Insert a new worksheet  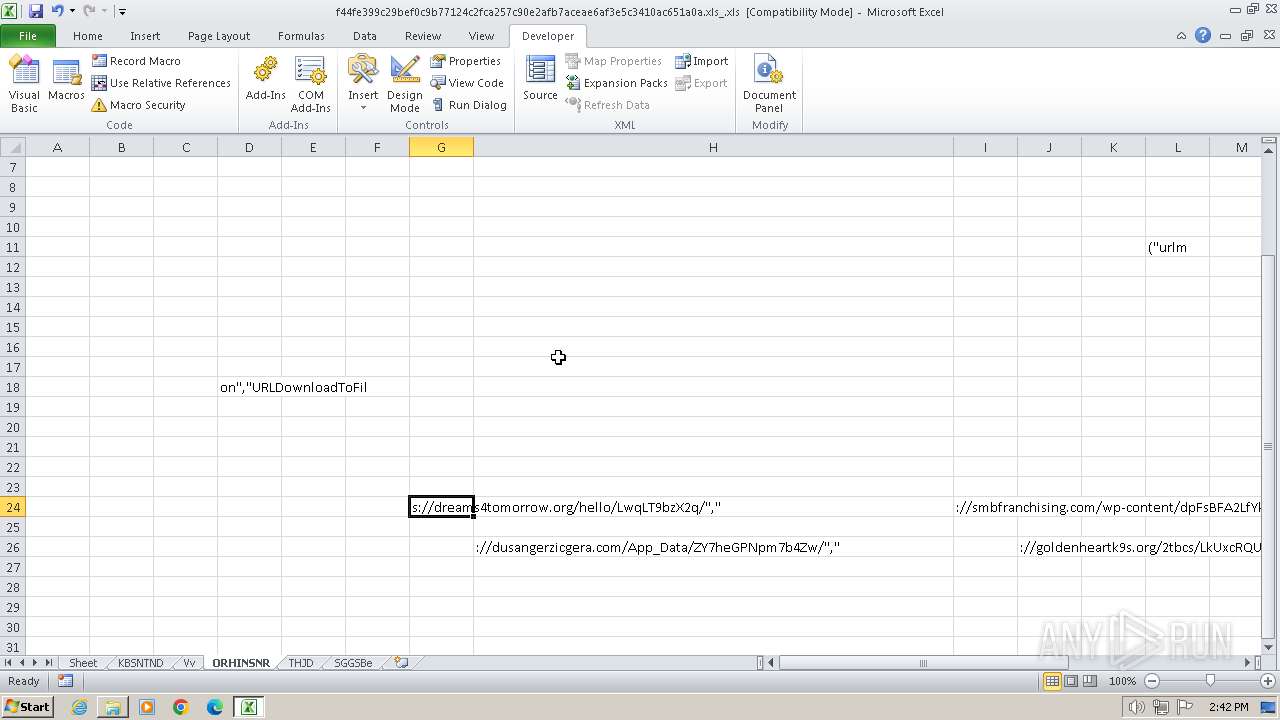401,663
